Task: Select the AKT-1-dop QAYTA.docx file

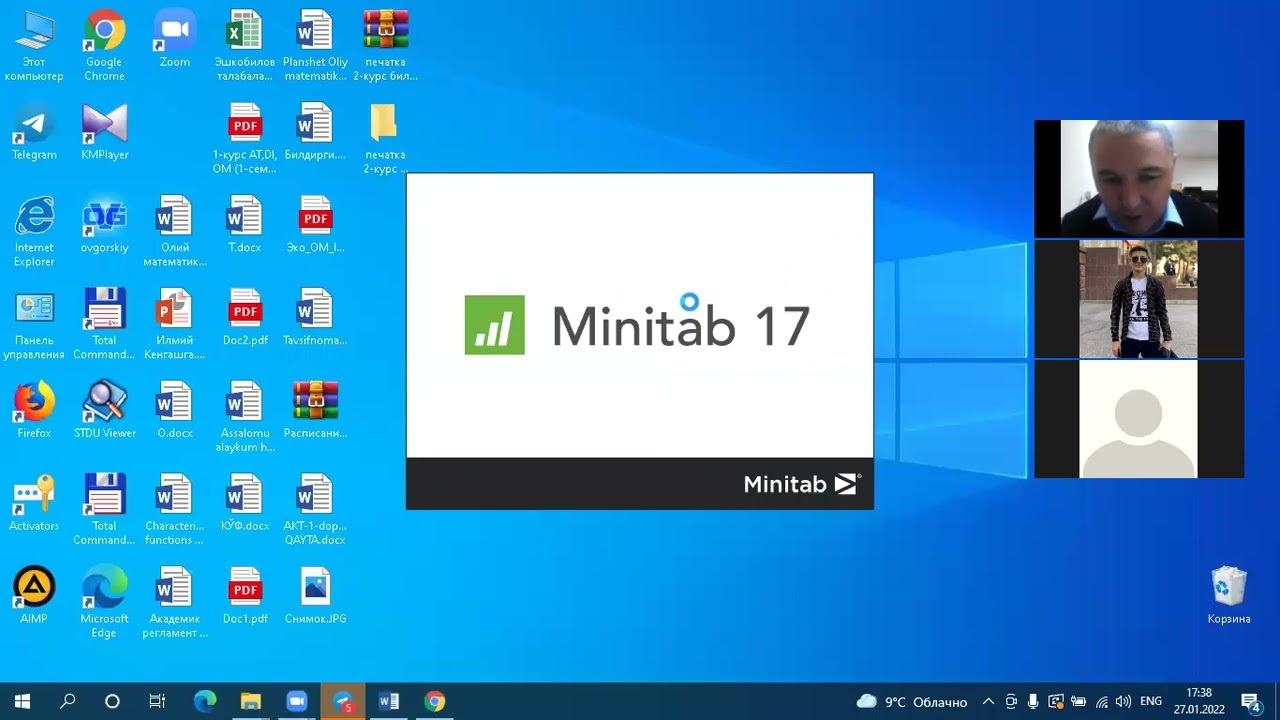Action: (315, 511)
